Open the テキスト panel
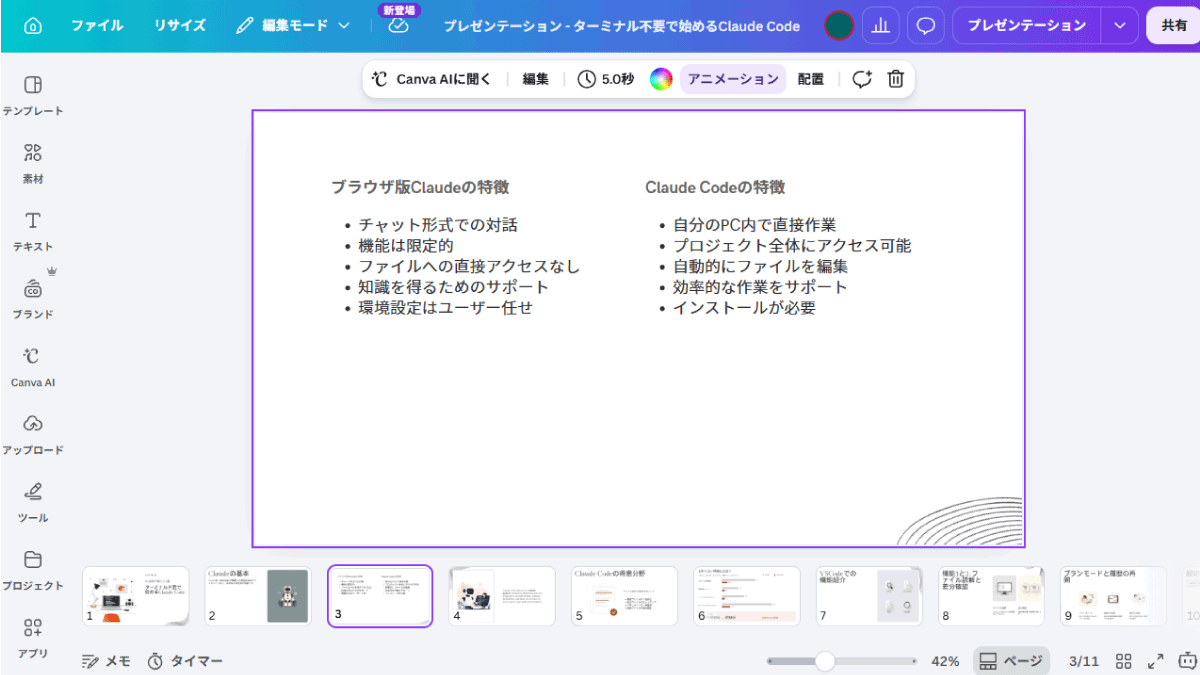The image size is (1200, 675). [32, 231]
